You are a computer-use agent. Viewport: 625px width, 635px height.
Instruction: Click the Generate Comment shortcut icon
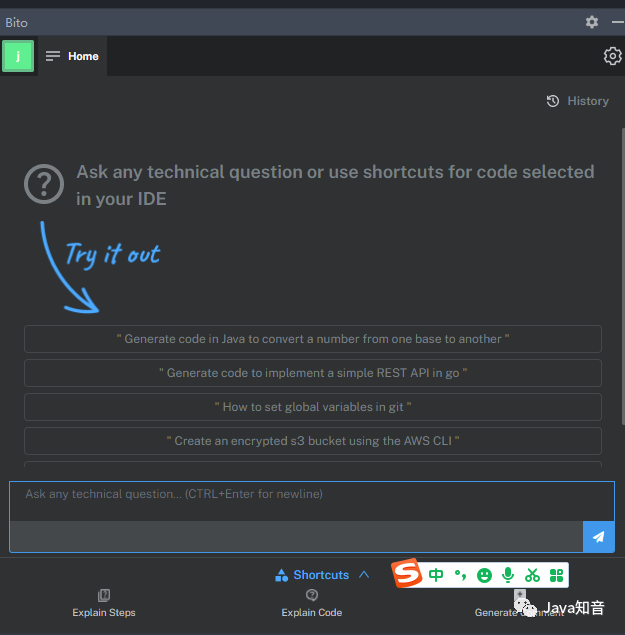pos(520,595)
